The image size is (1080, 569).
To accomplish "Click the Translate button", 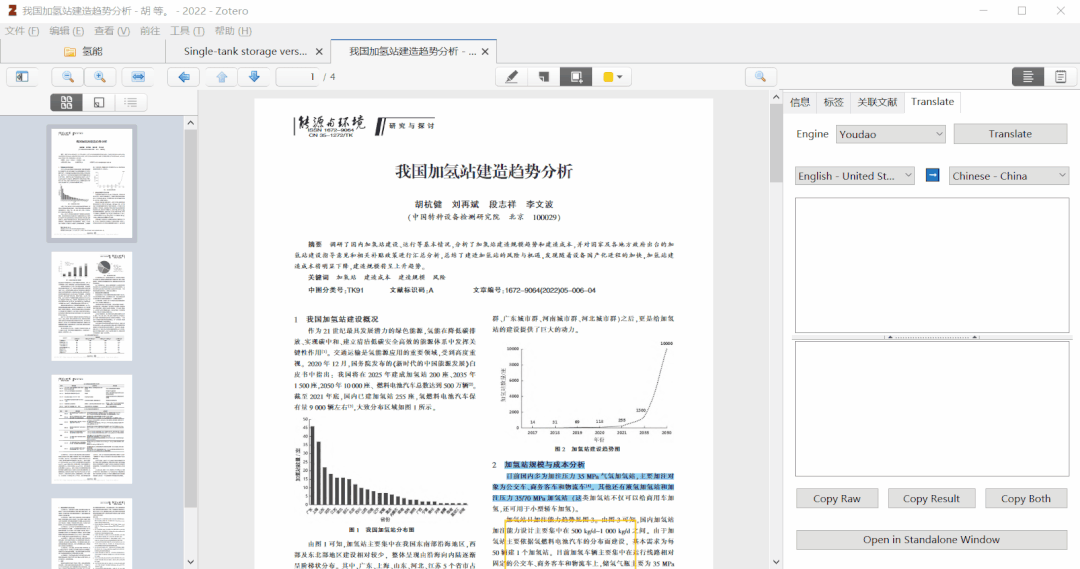I will 1010,134.
